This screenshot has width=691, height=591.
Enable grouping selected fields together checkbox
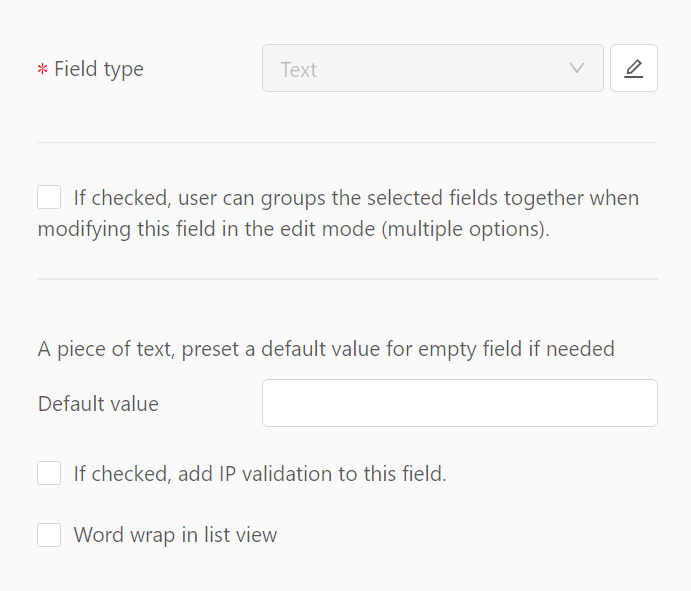49,197
